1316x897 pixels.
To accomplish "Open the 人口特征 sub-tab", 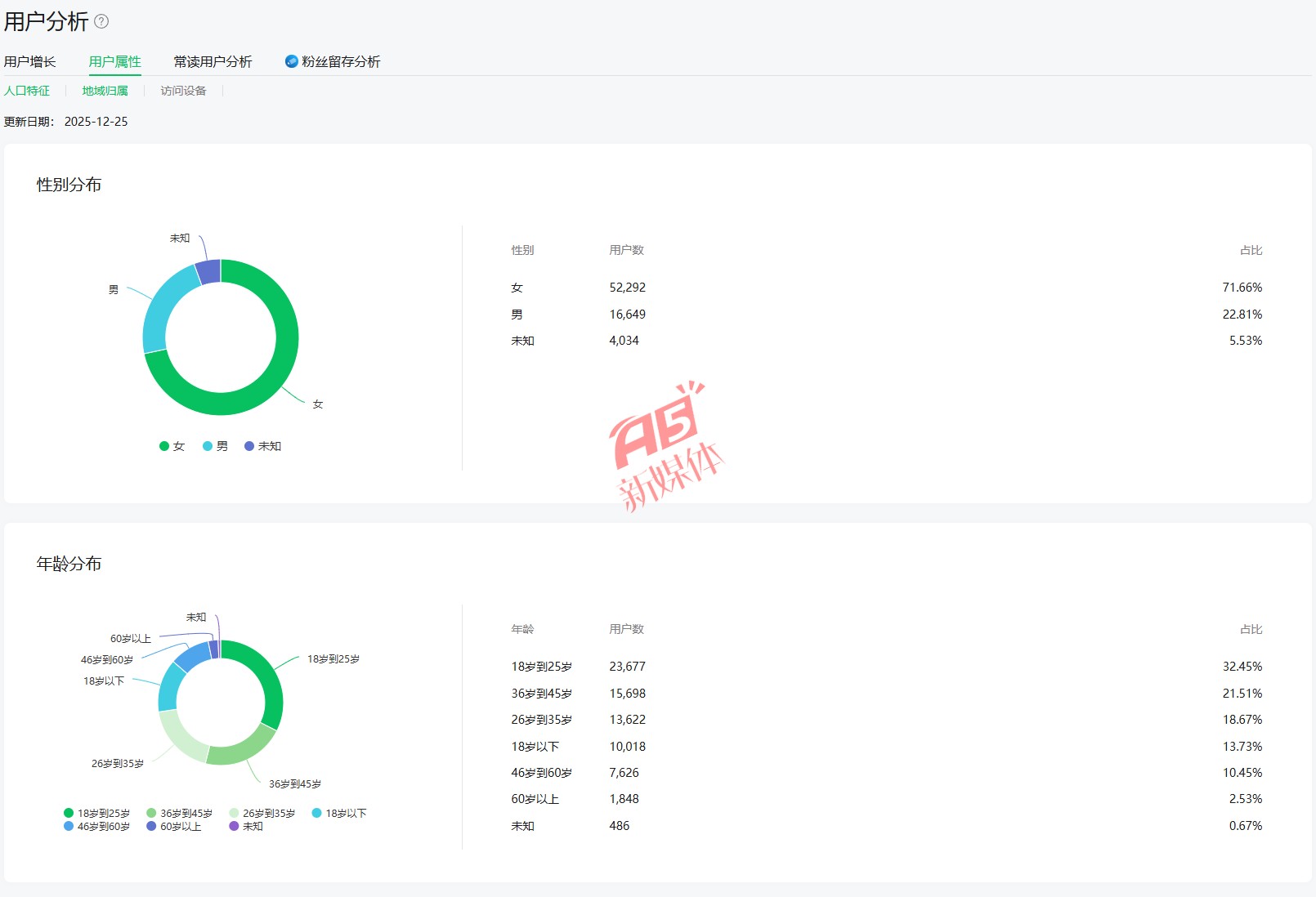I will pyautogui.click(x=27, y=91).
